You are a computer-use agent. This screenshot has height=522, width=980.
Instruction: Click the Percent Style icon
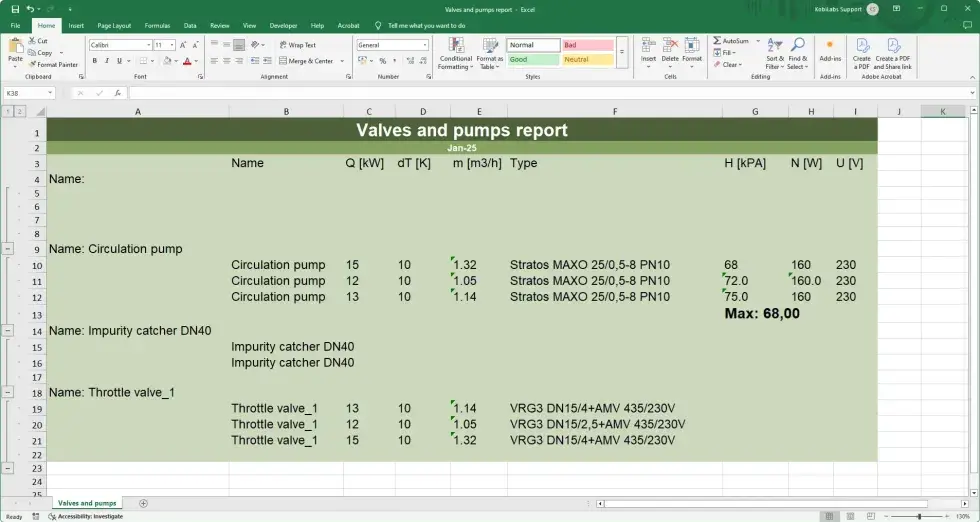pos(382,61)
